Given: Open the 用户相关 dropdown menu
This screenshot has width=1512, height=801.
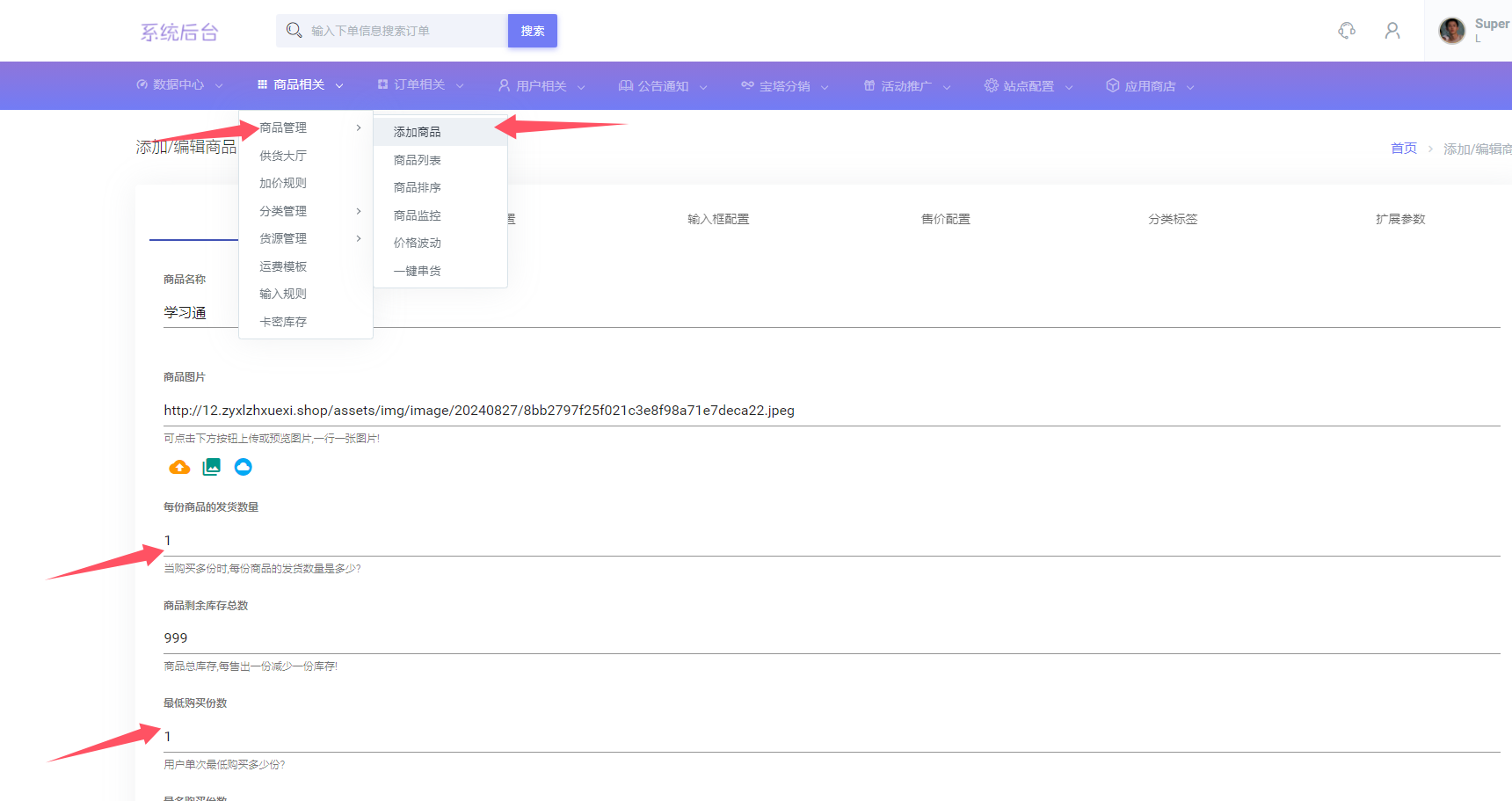Looking at the screenshot, I should tap(542, 86).
